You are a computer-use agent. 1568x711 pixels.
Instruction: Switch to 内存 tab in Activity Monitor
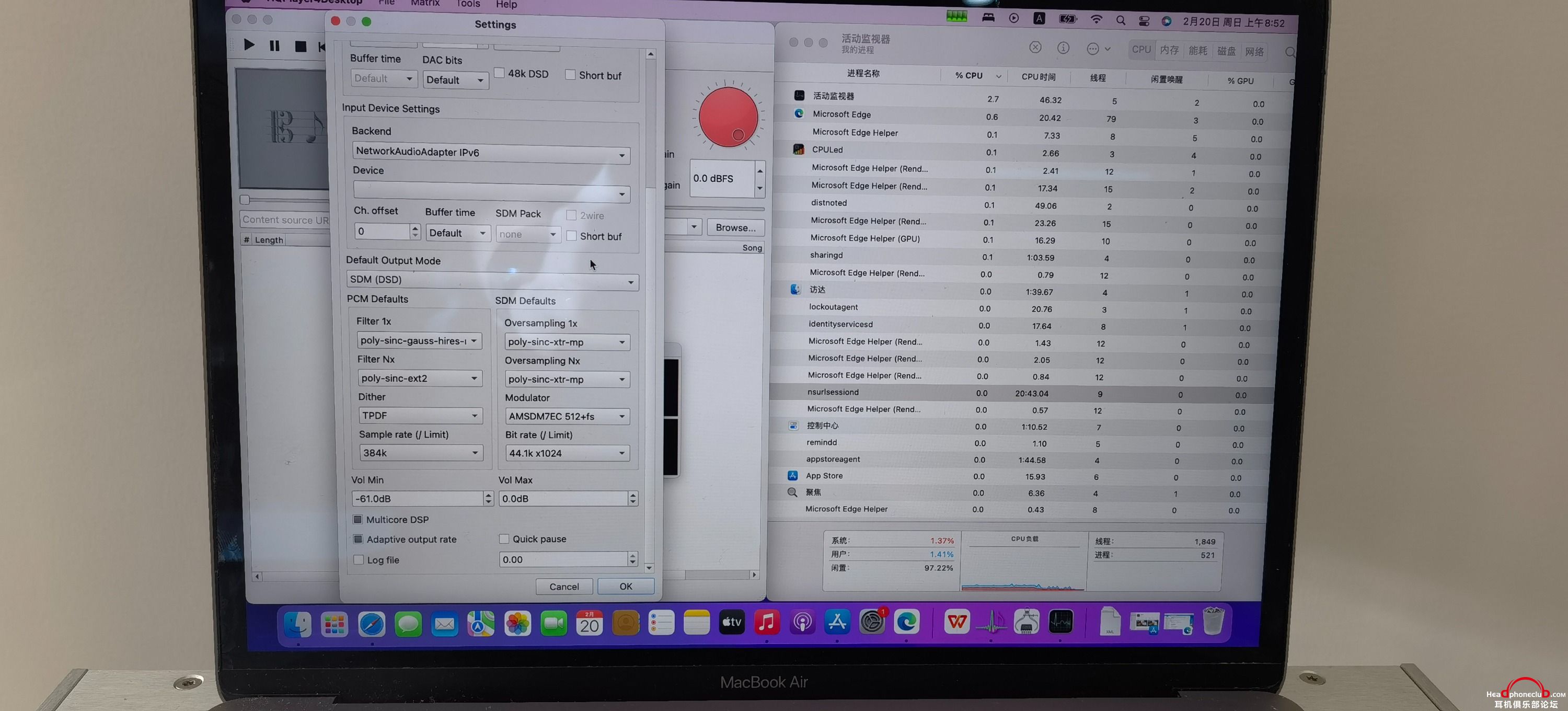(1169, 51)
